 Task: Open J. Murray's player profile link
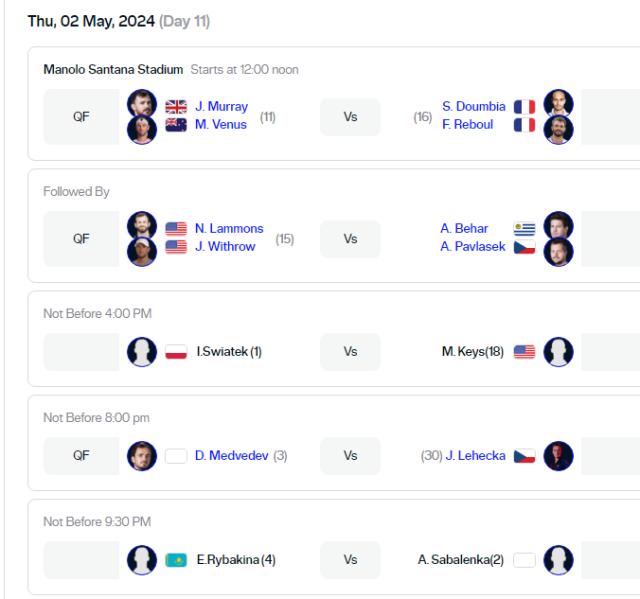click(221, 107)
